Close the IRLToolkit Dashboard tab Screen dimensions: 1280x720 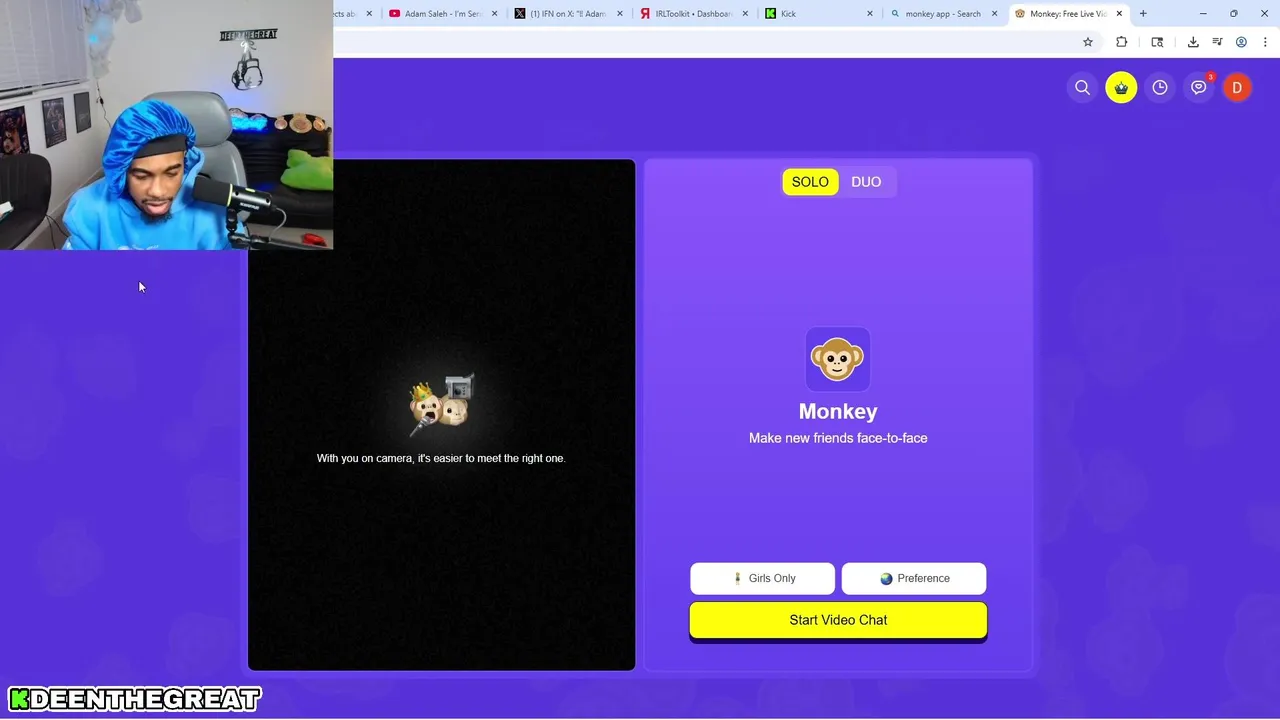(x=745, y=14)
